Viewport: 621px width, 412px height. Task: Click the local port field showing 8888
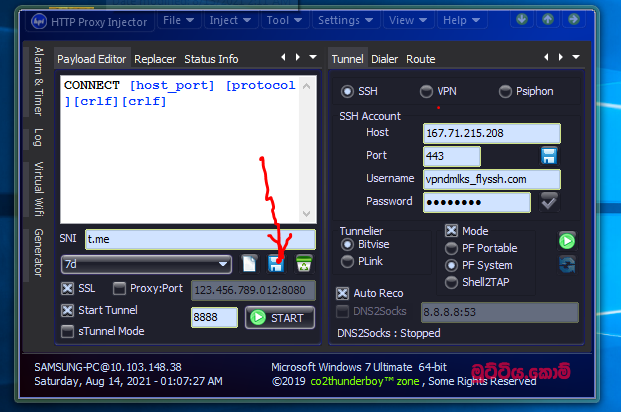[x=214, y=317]
